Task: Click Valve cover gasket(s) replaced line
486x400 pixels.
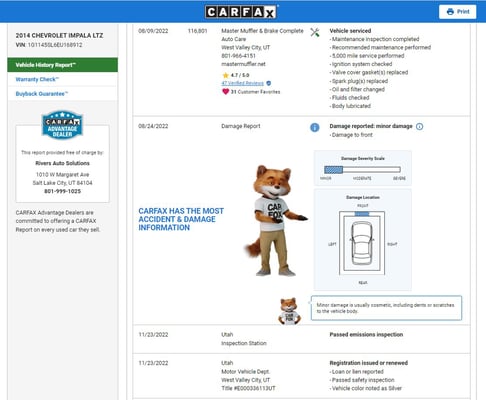Action: point(370,73)
